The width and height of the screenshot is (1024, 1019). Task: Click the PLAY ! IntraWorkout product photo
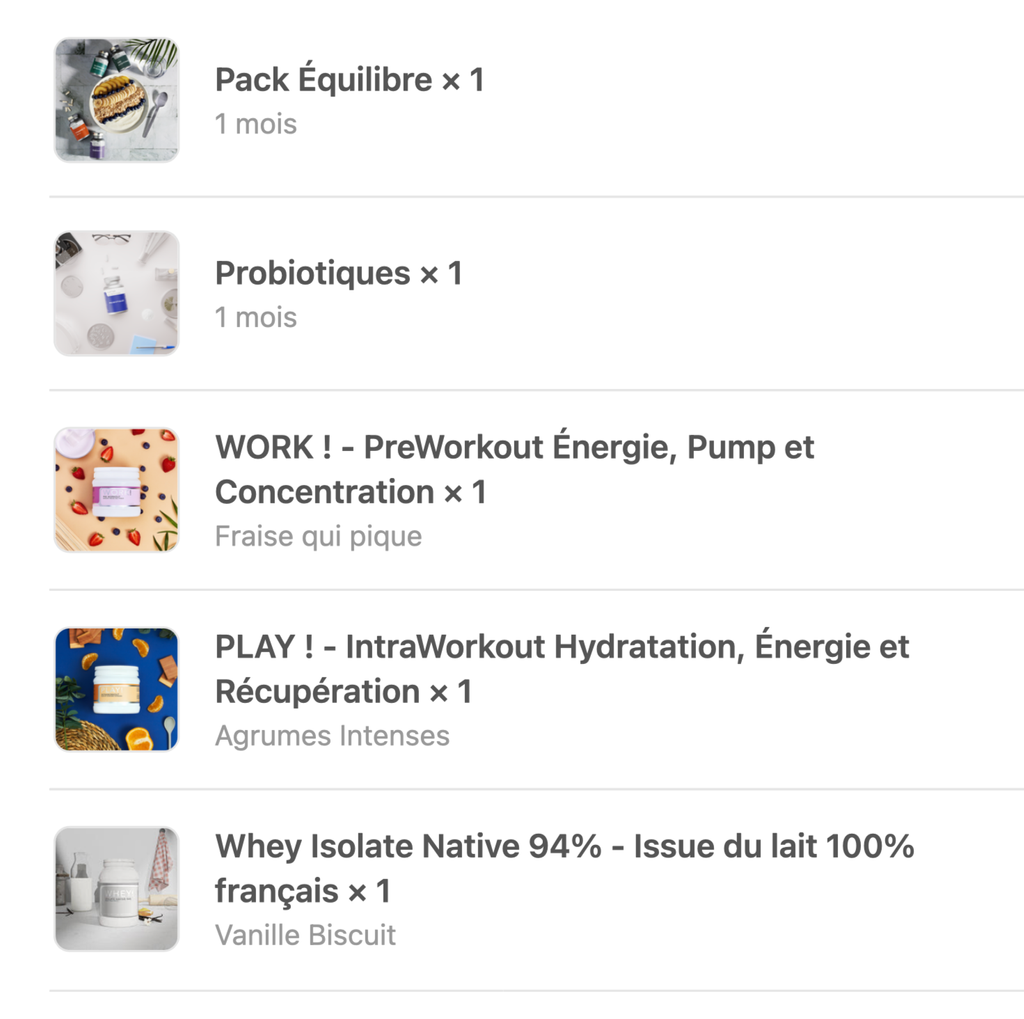(x=116, y=689)
